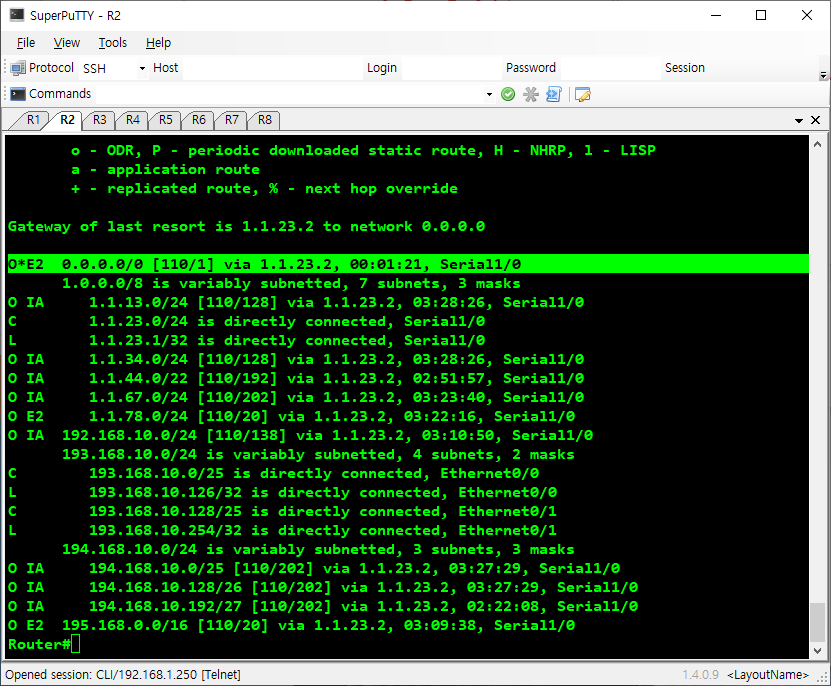Maximize the SuperPuTTY window
The width and height of the screenshot is (831, 686).
761,15
